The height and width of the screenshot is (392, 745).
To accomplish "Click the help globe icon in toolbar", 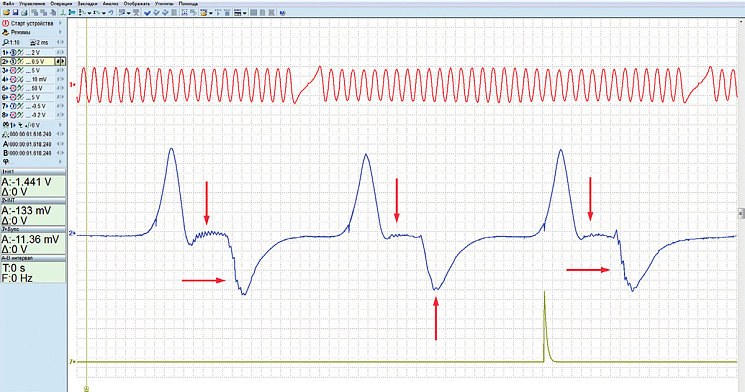I will [x=282, y=13].
